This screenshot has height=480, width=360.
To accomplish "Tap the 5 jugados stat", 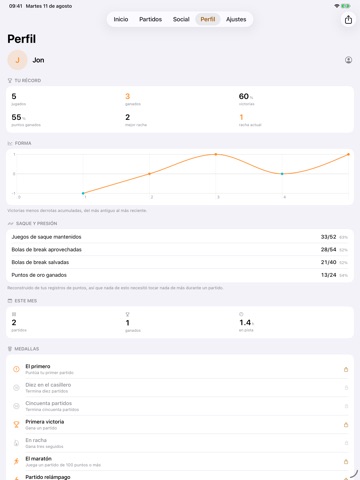I will [x=18, y=99].
